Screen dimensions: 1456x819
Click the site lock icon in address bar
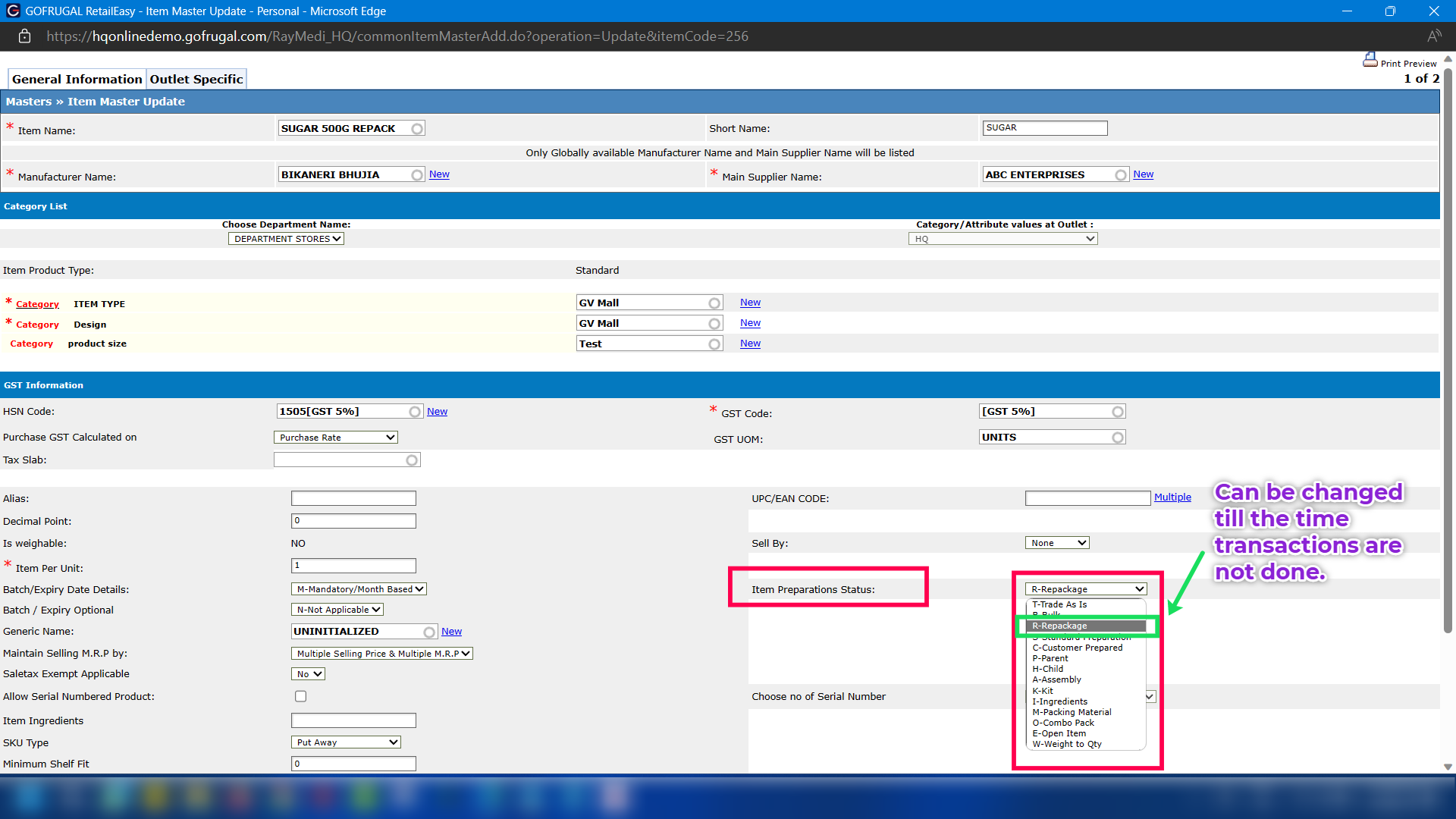(x=24, y=36)
